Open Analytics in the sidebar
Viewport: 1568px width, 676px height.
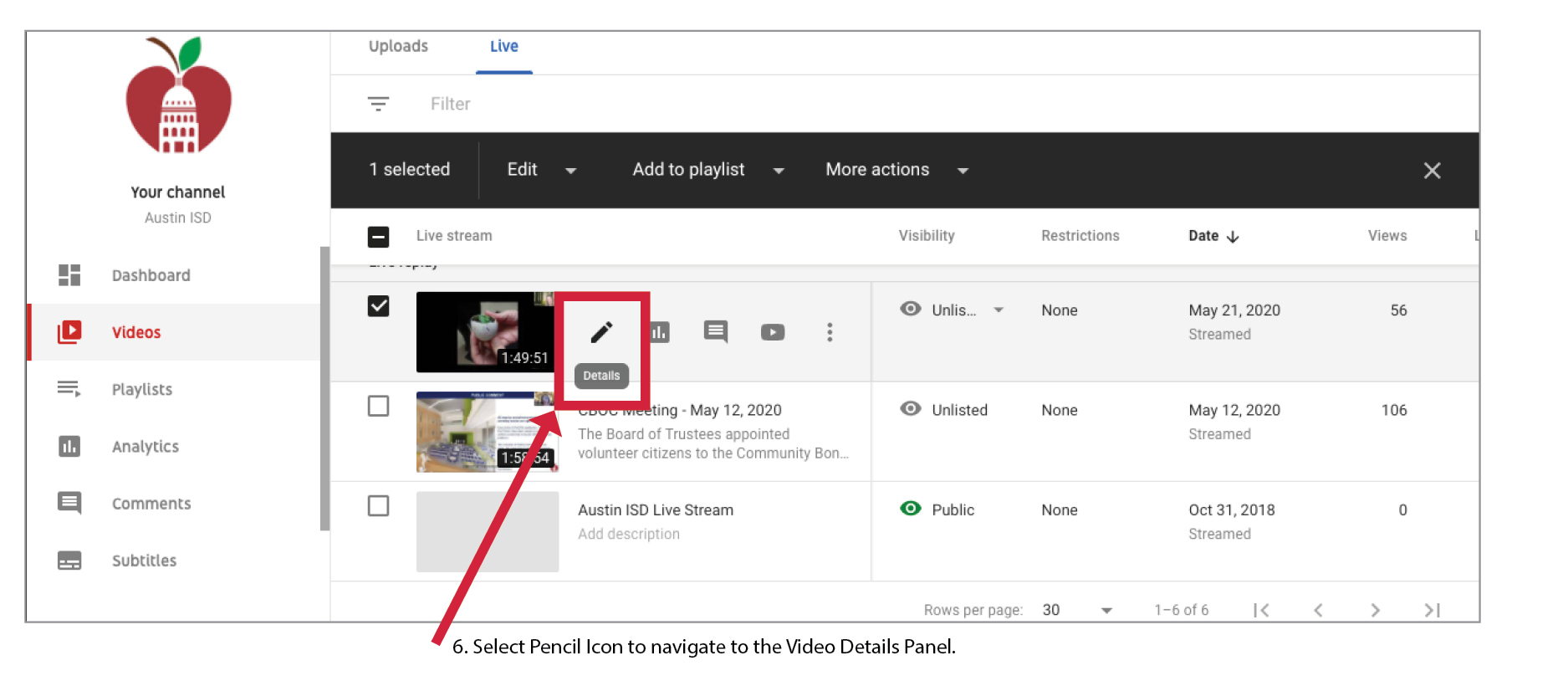point(145,447)
